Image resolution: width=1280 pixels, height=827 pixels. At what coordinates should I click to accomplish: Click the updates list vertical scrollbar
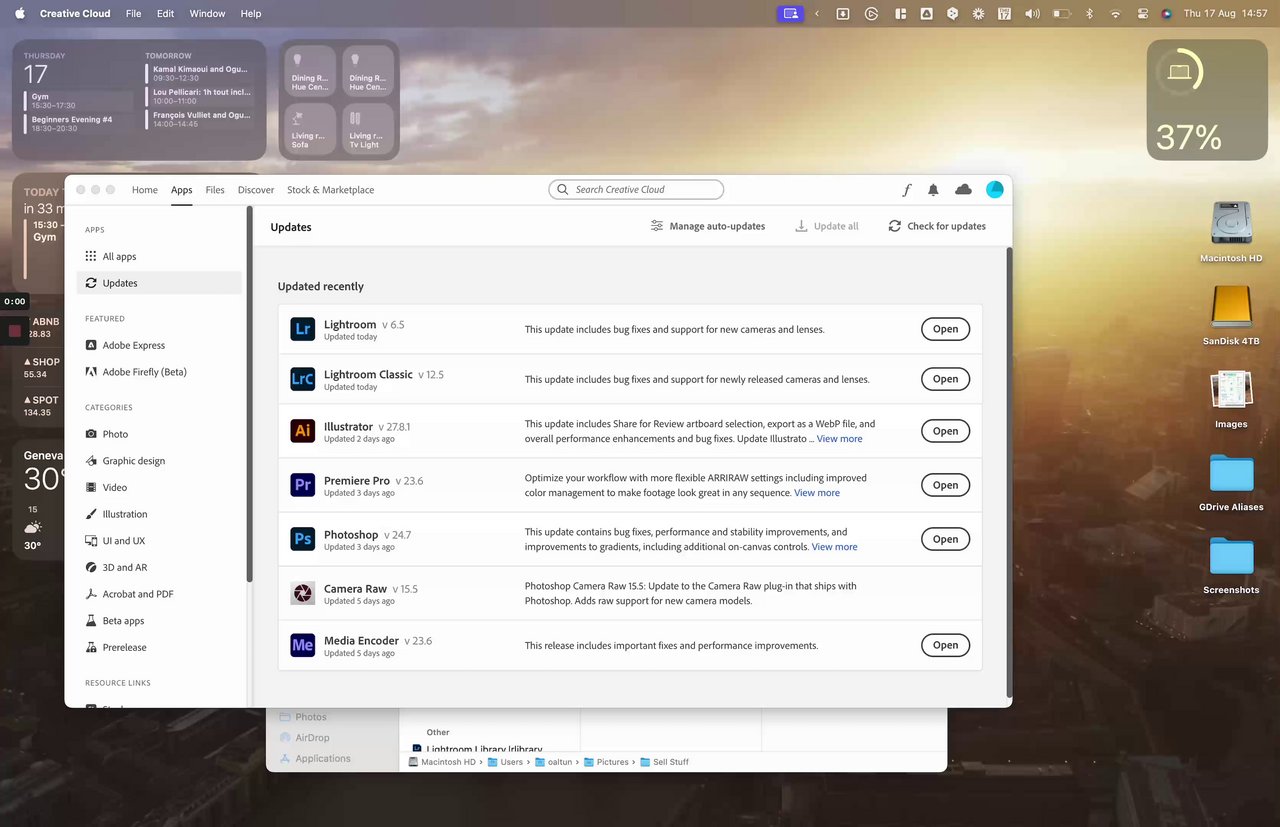(1008, 472)
